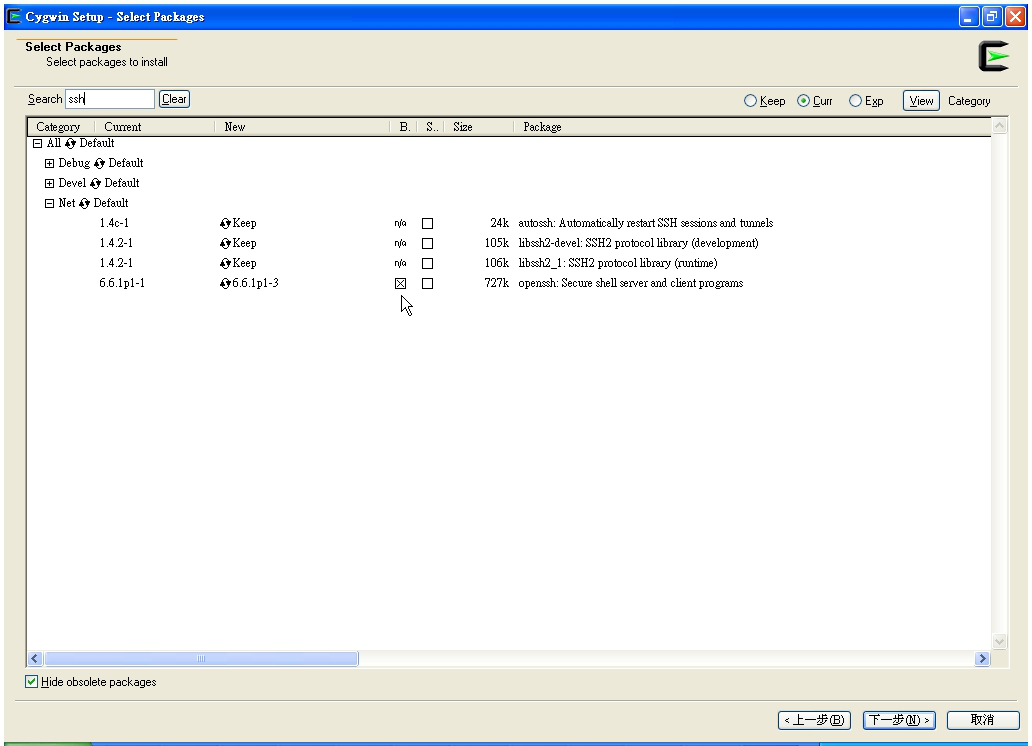Click the S. (source) column header

[431, 127]
